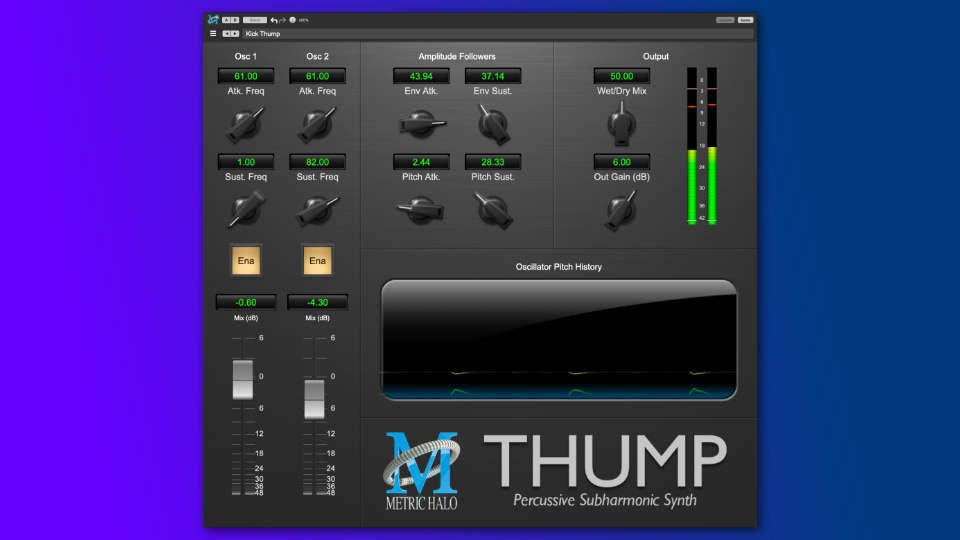This screenshot has height=540, width=960.
Task: Click the Out Gain (dB) knob
Action: (621, 210)
